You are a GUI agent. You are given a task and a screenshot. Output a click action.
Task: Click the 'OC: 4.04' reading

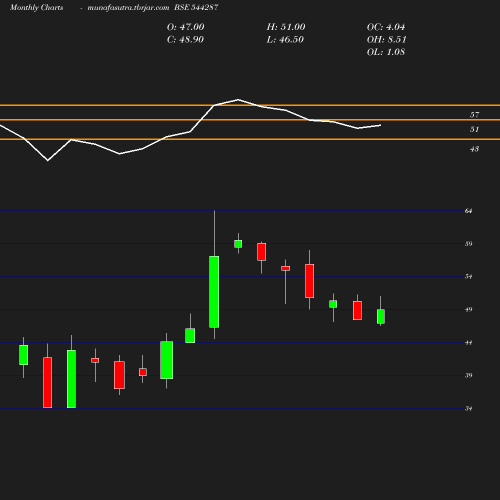pos(386,27)
